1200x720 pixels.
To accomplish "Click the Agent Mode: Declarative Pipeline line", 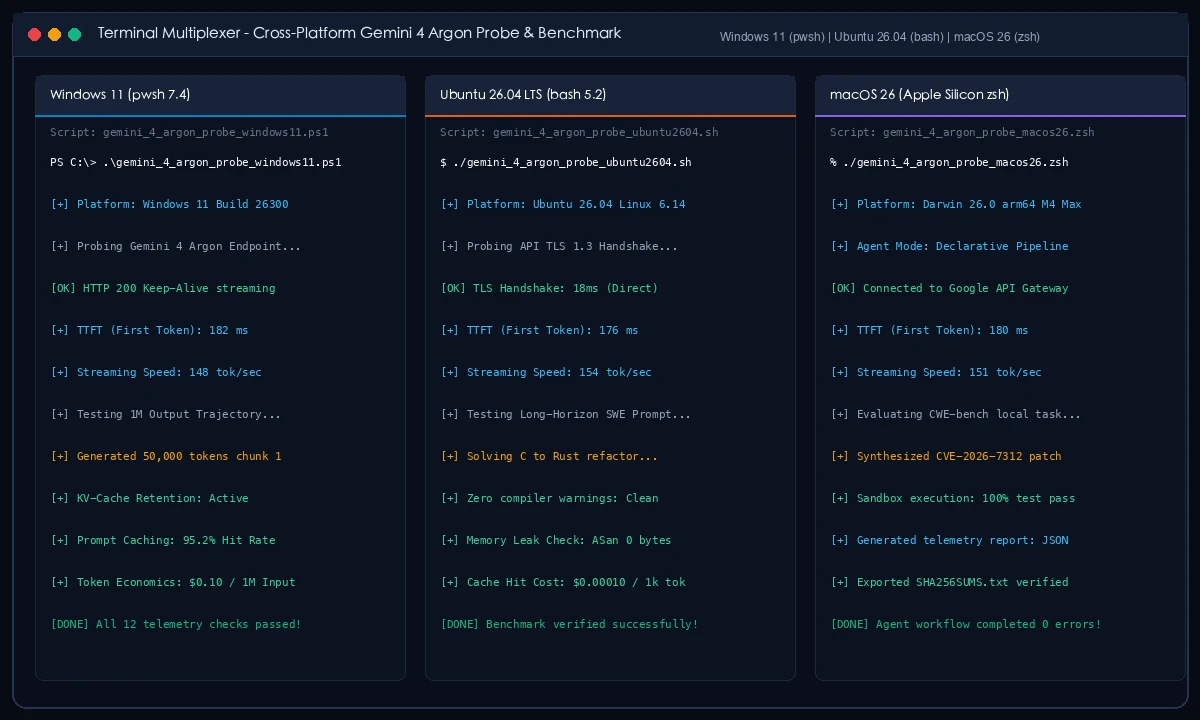I will pyautogui.click(x=949, y=246).
